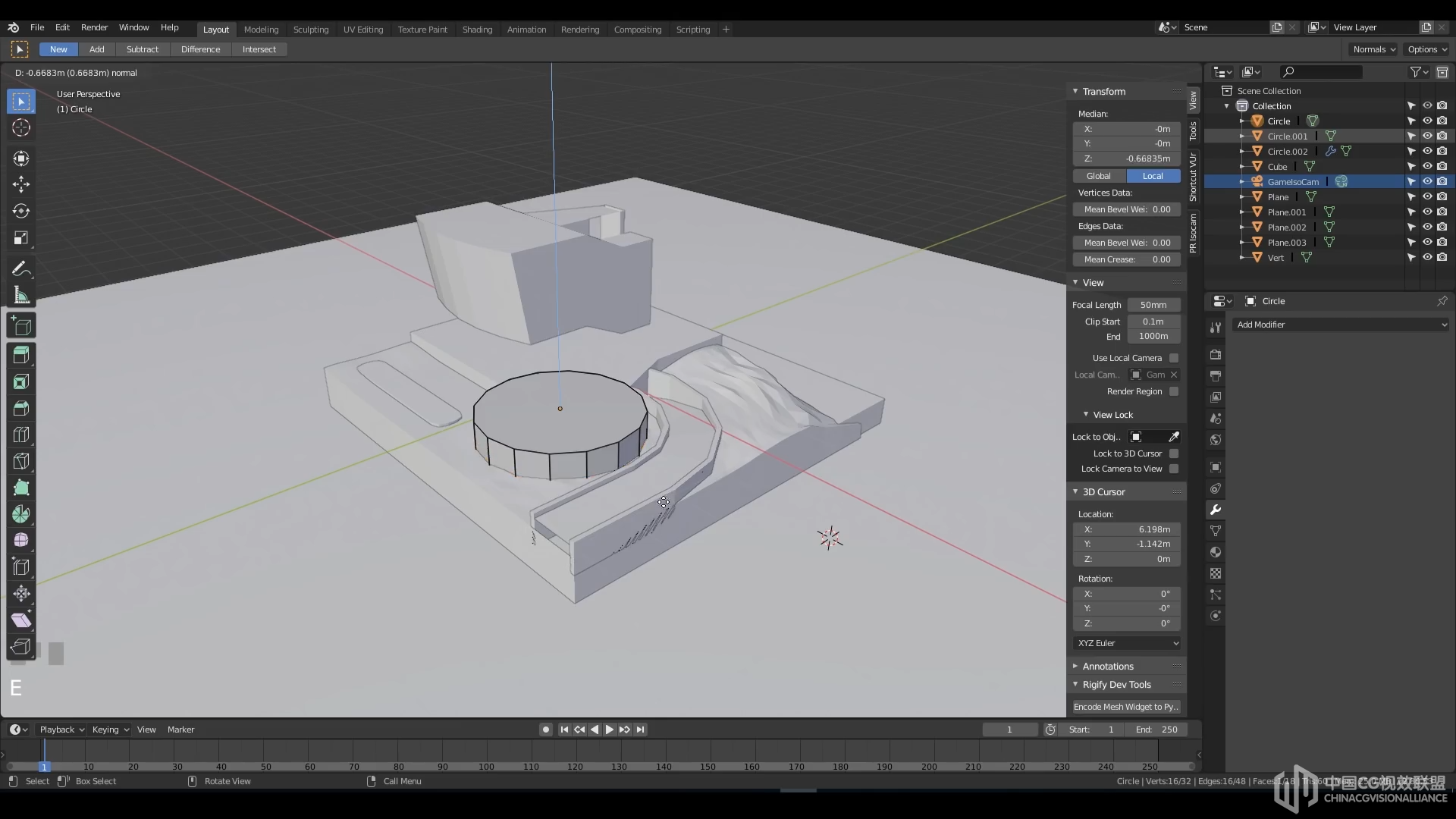The width and height of the screenshot is (1456, 819).
Task: Expand the Circle.002 tree item
Action: tap(1242, 152)
